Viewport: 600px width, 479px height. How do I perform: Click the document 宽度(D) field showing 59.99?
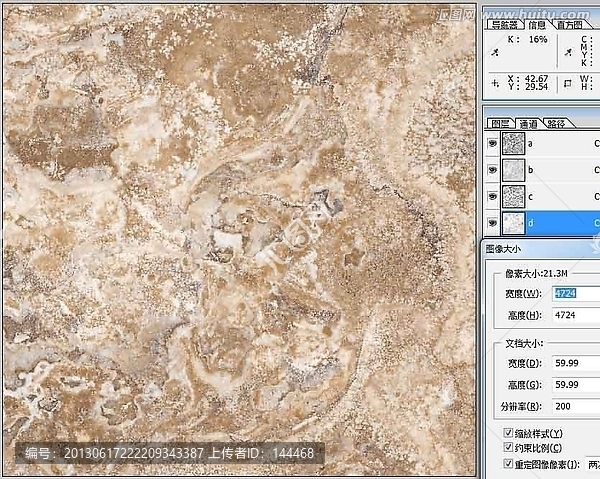tap(576, 363)
